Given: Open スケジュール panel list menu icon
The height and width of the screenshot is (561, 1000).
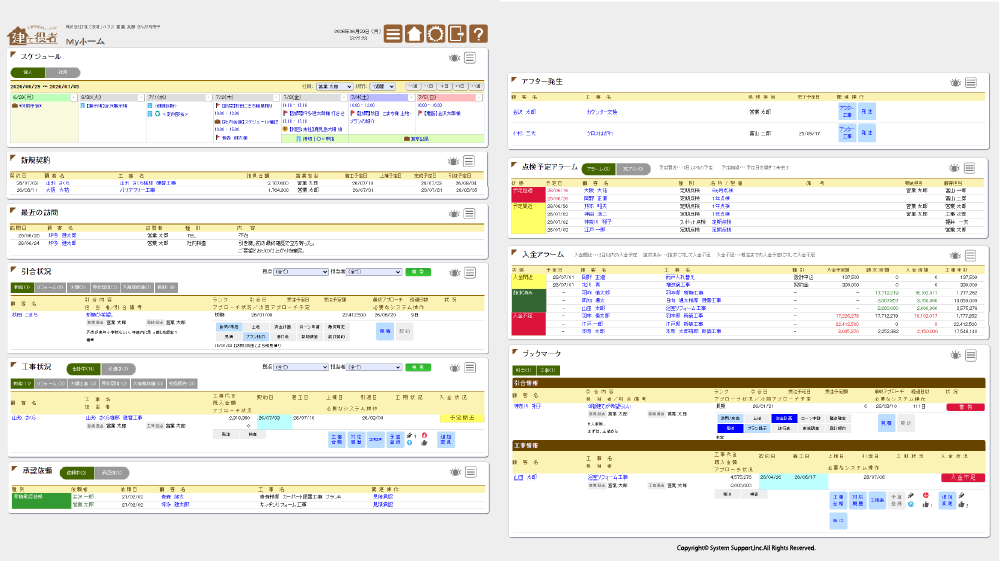Looking at the screenshot, I should [470, 58].
